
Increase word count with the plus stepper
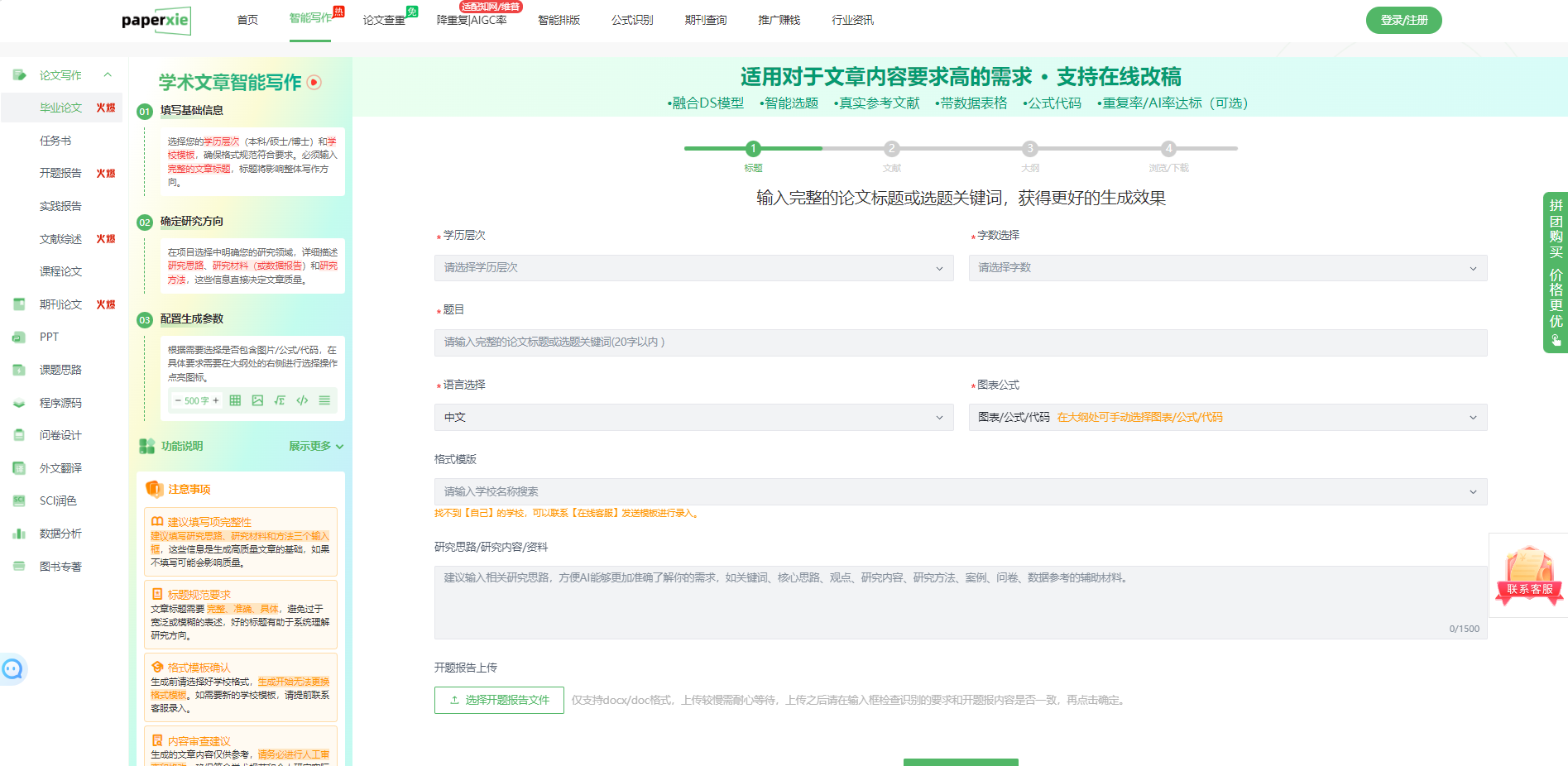click(x=216, y=400)
